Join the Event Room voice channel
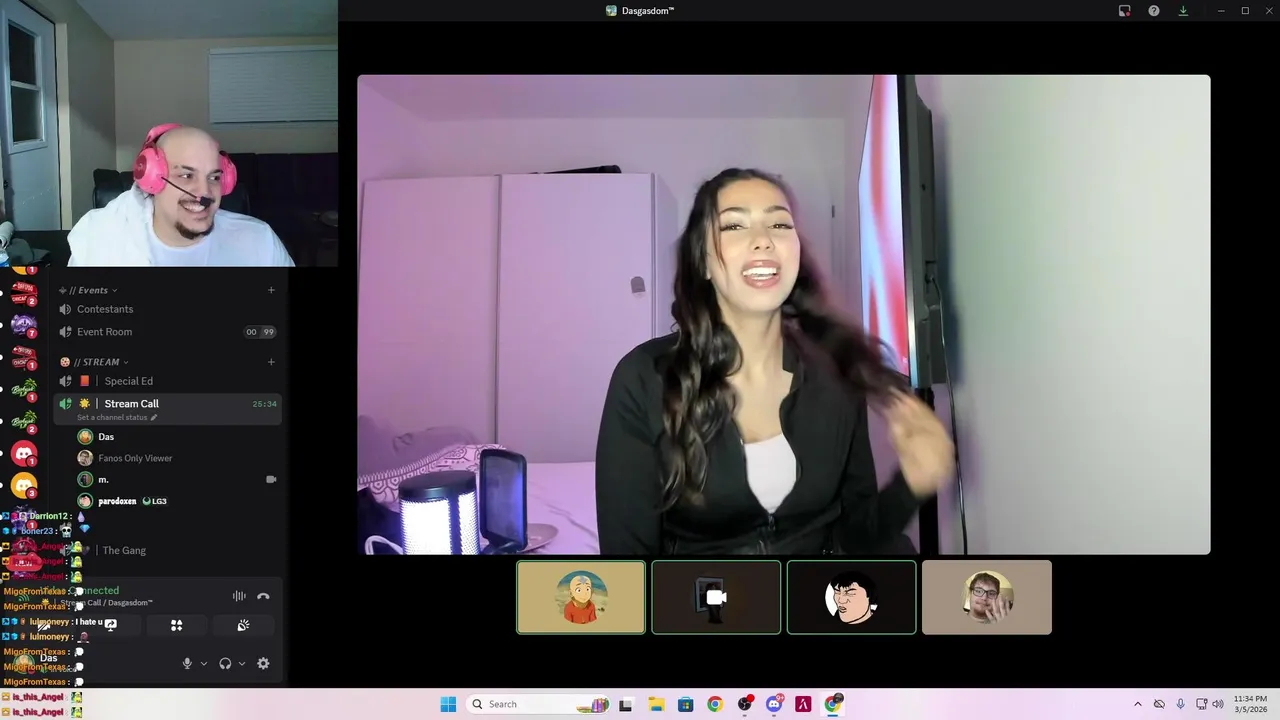The width and height of the screenshot is (1280, 720). 168,332
